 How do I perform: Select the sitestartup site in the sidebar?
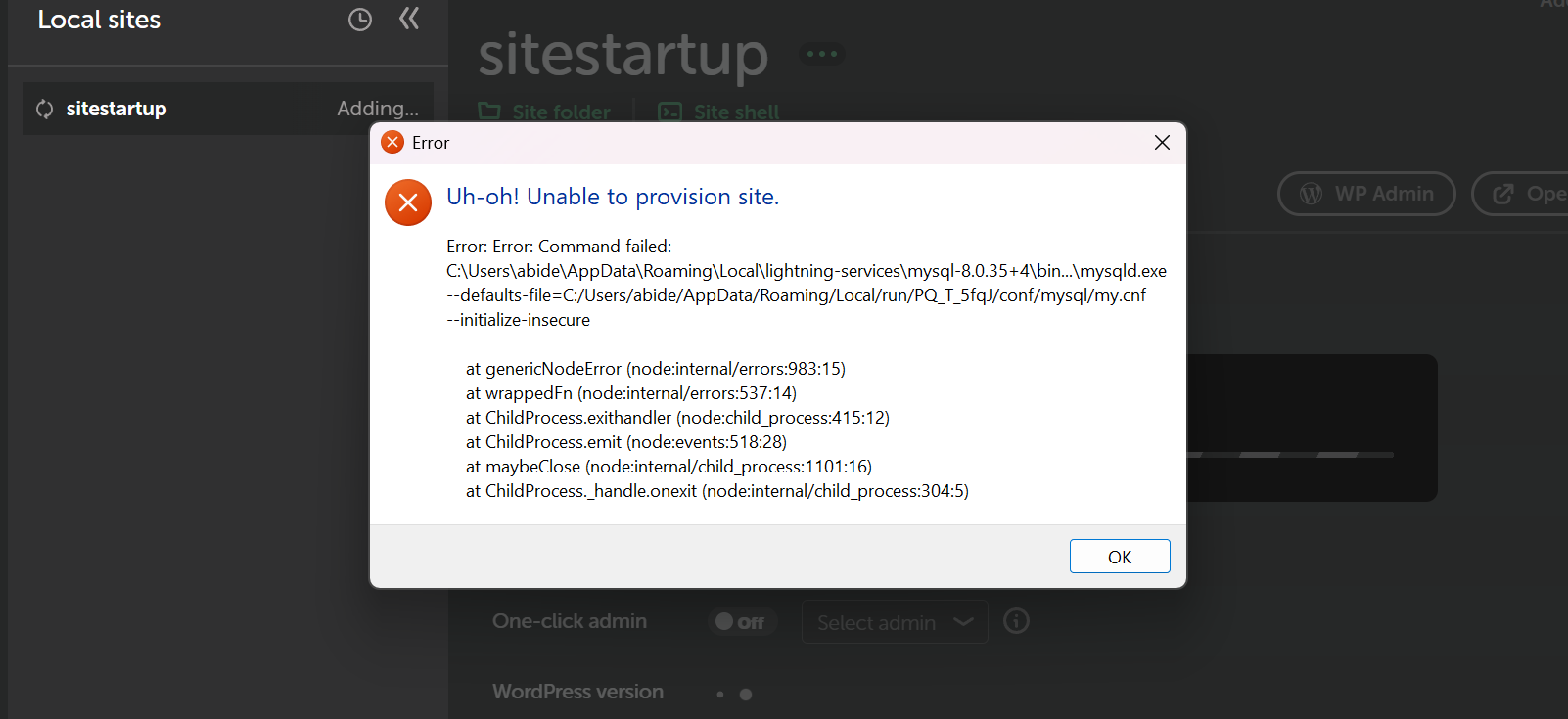pos(116,109)
